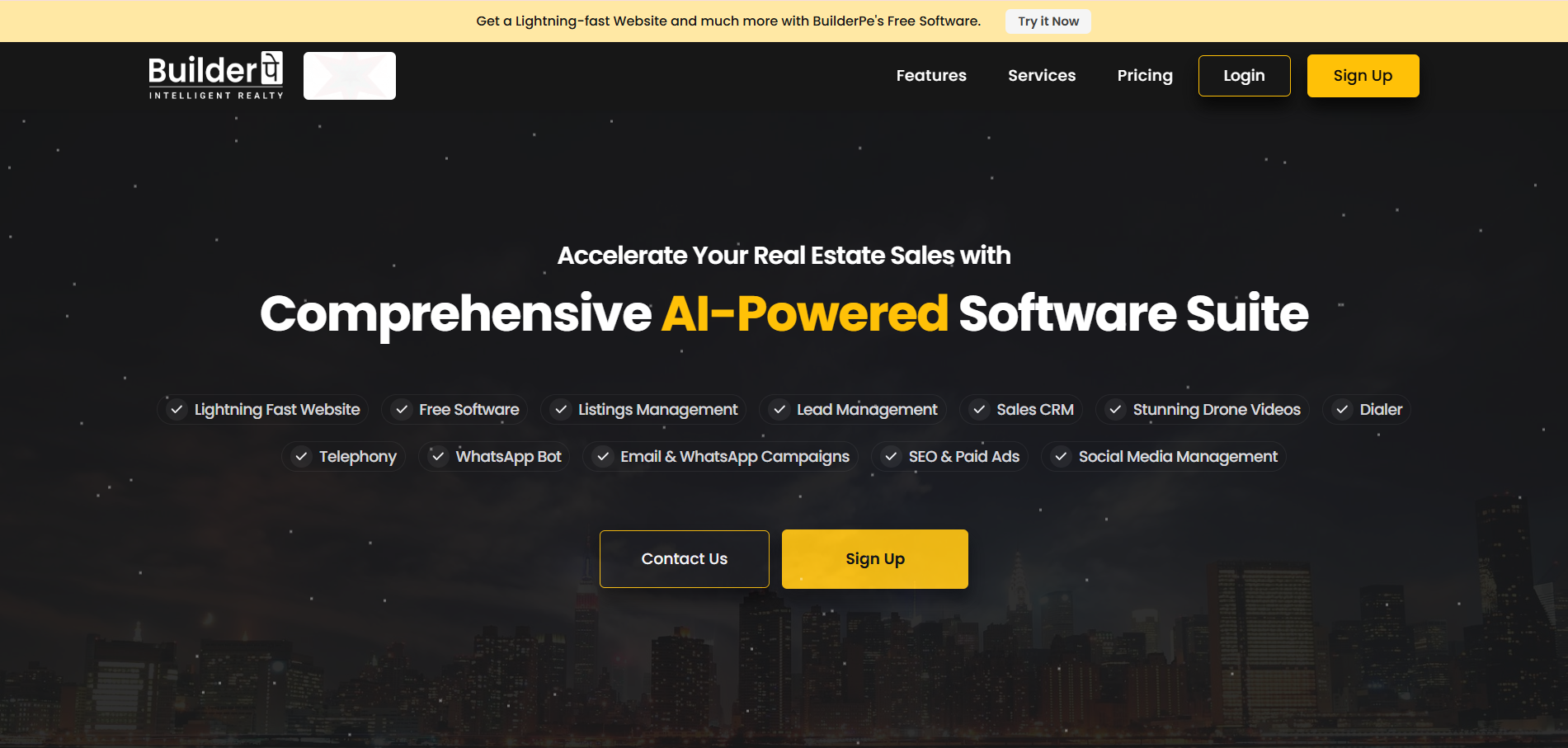The height and width of the screenshot is (748, 1568).
Task: Select the "Free Software" label
Action: pos(469,409)
